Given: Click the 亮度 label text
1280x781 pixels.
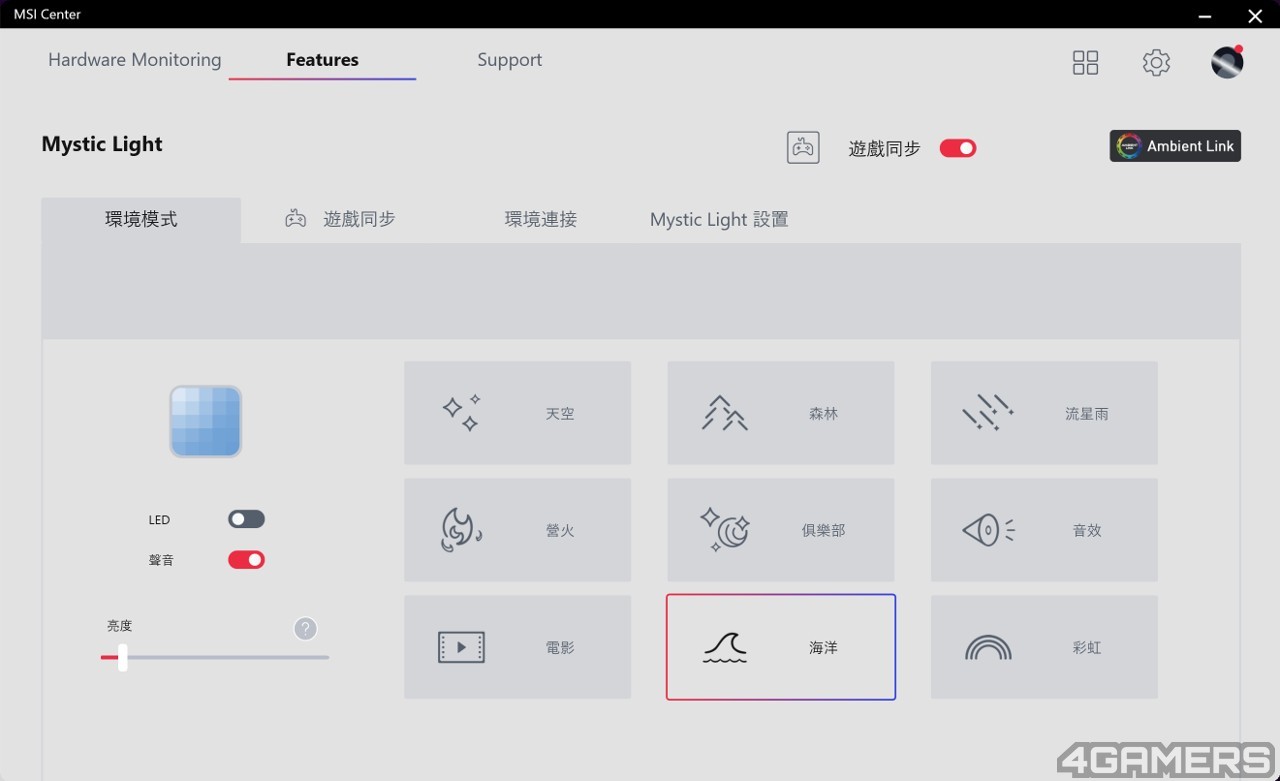Looking at the screenshot, I should point(119,626).
